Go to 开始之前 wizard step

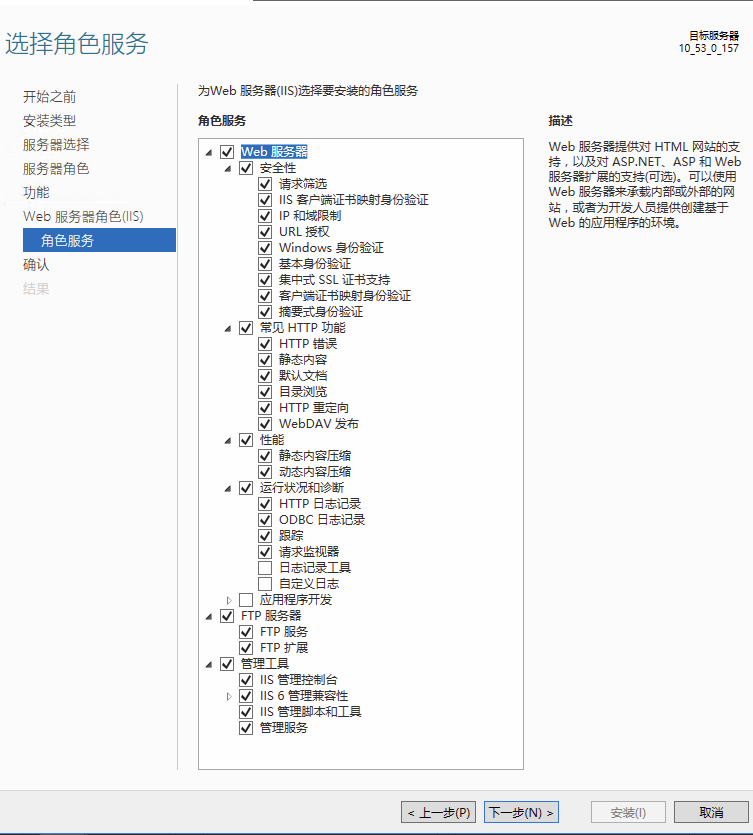coord(50,97)
